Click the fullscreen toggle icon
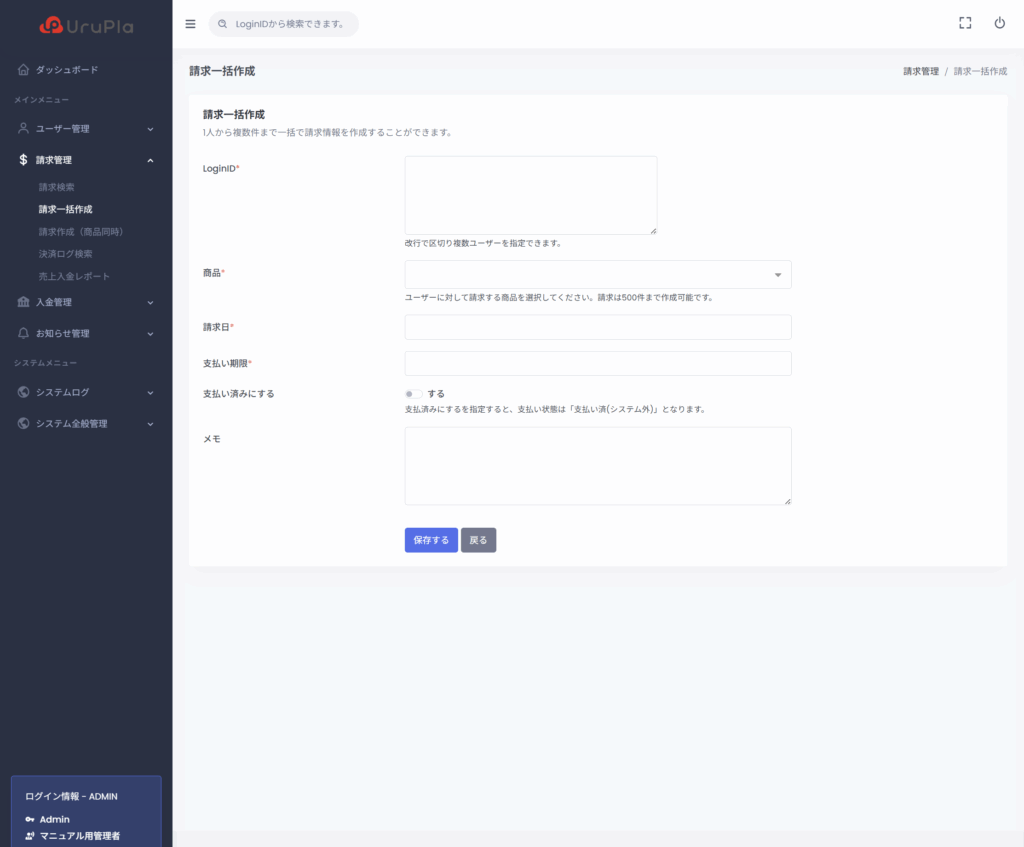Image resolution: width=1024 pixels, height=847 pixels. tap(965, 23)
